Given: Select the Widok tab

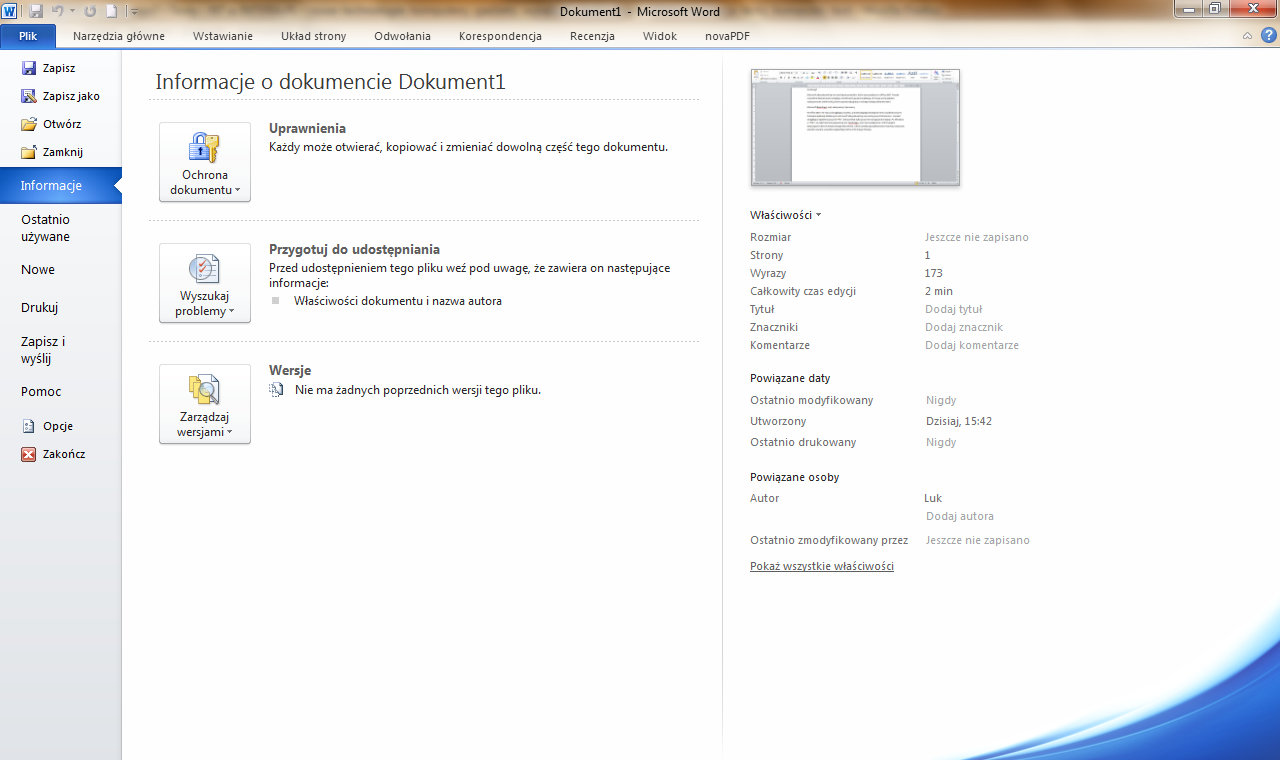Looking at the screenshot, I should 660,36.
